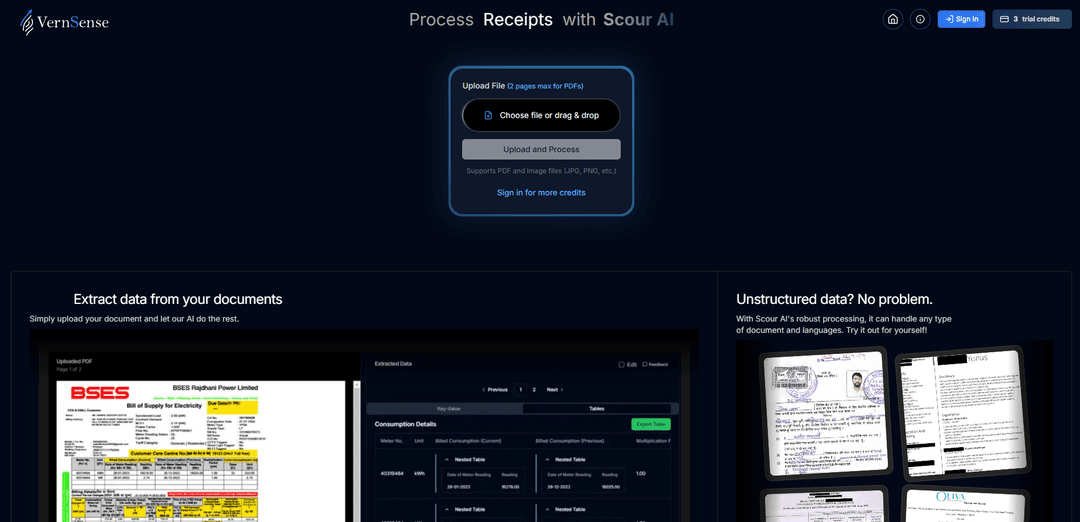Click the credit card icon beside trial credits
1080x522 pixels.
click(1004, 19)
